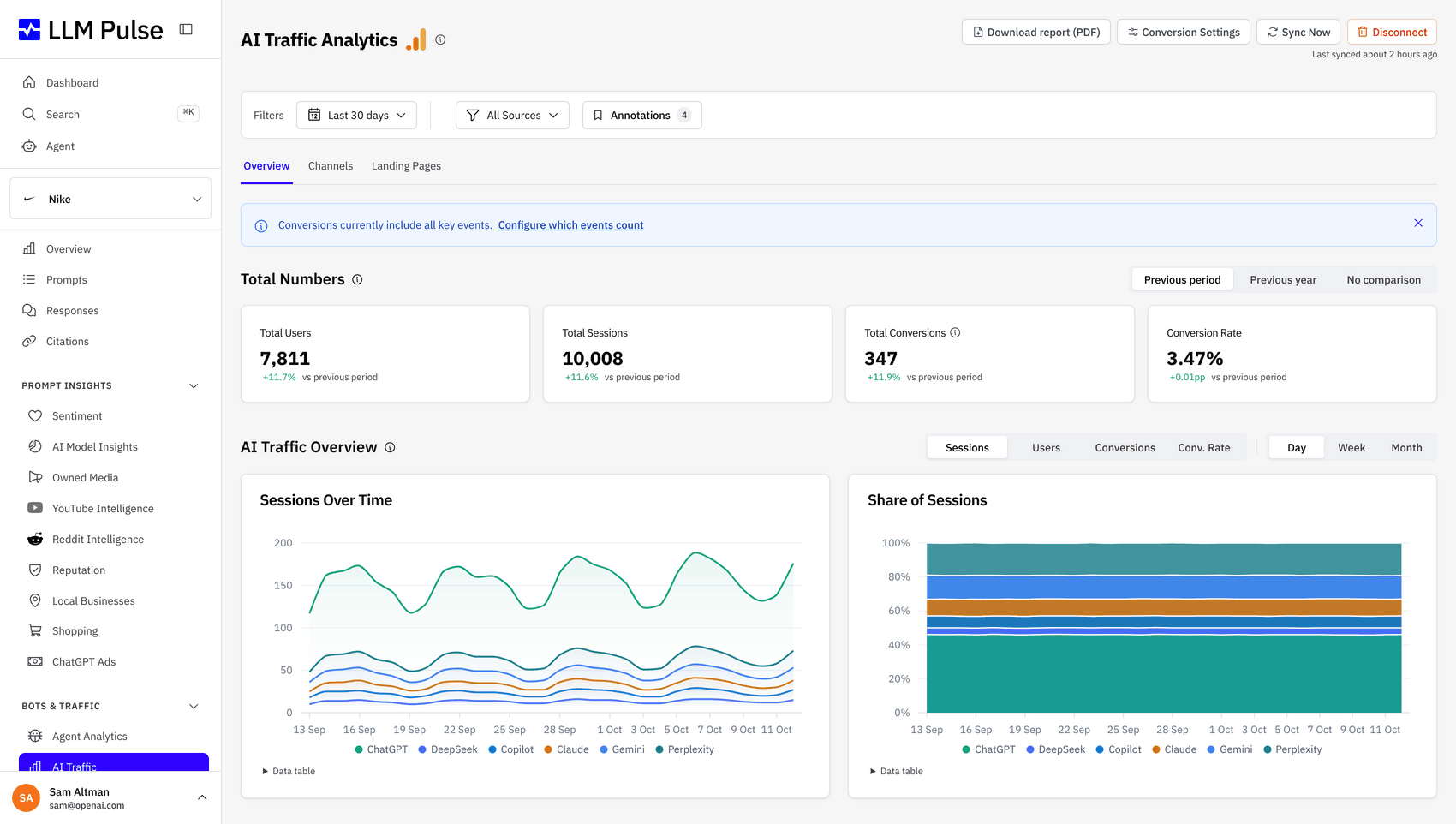
Task: Switch to the Overview tab
Action: (266, 166)
